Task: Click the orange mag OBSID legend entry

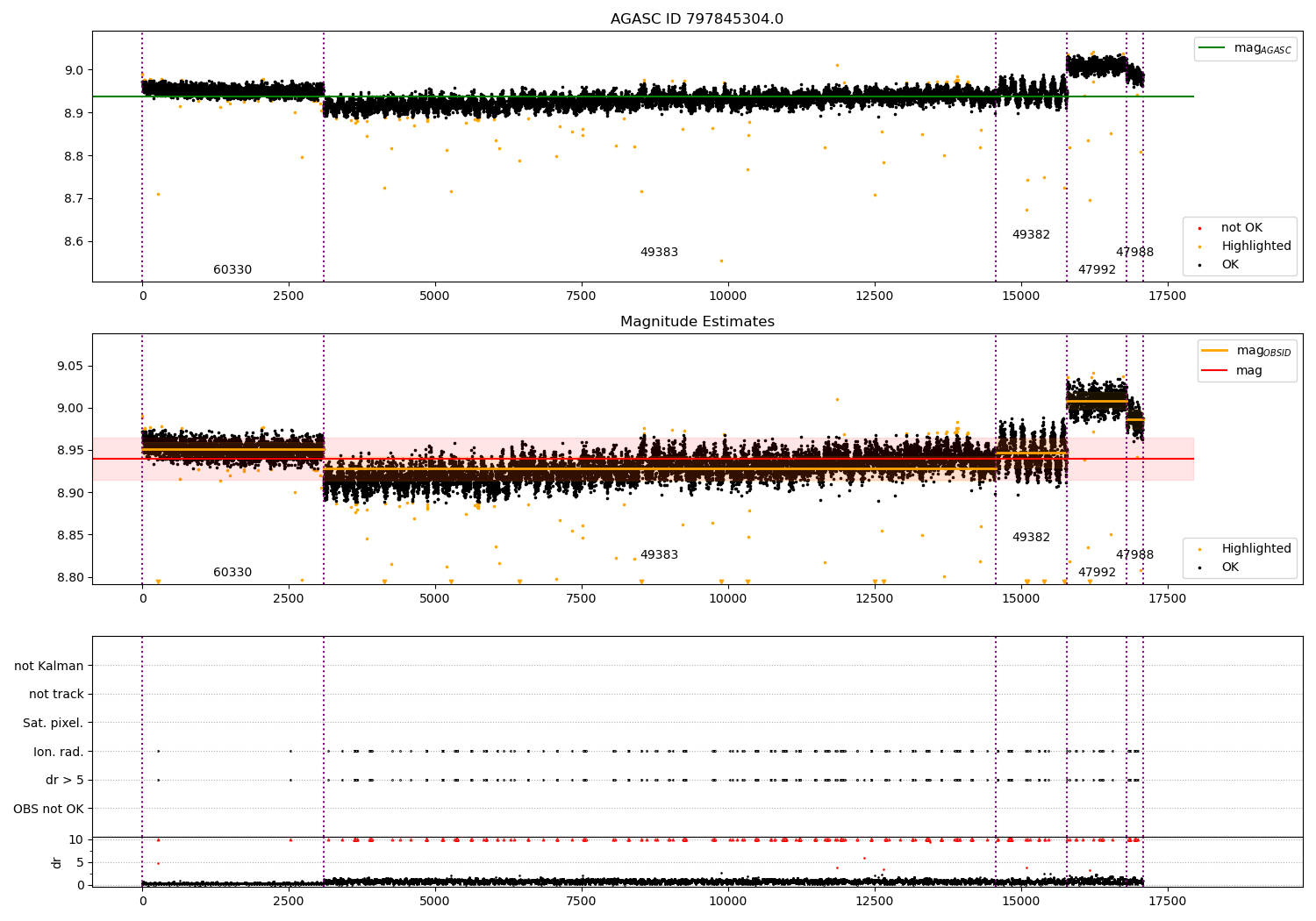Action: point(1247,351)
